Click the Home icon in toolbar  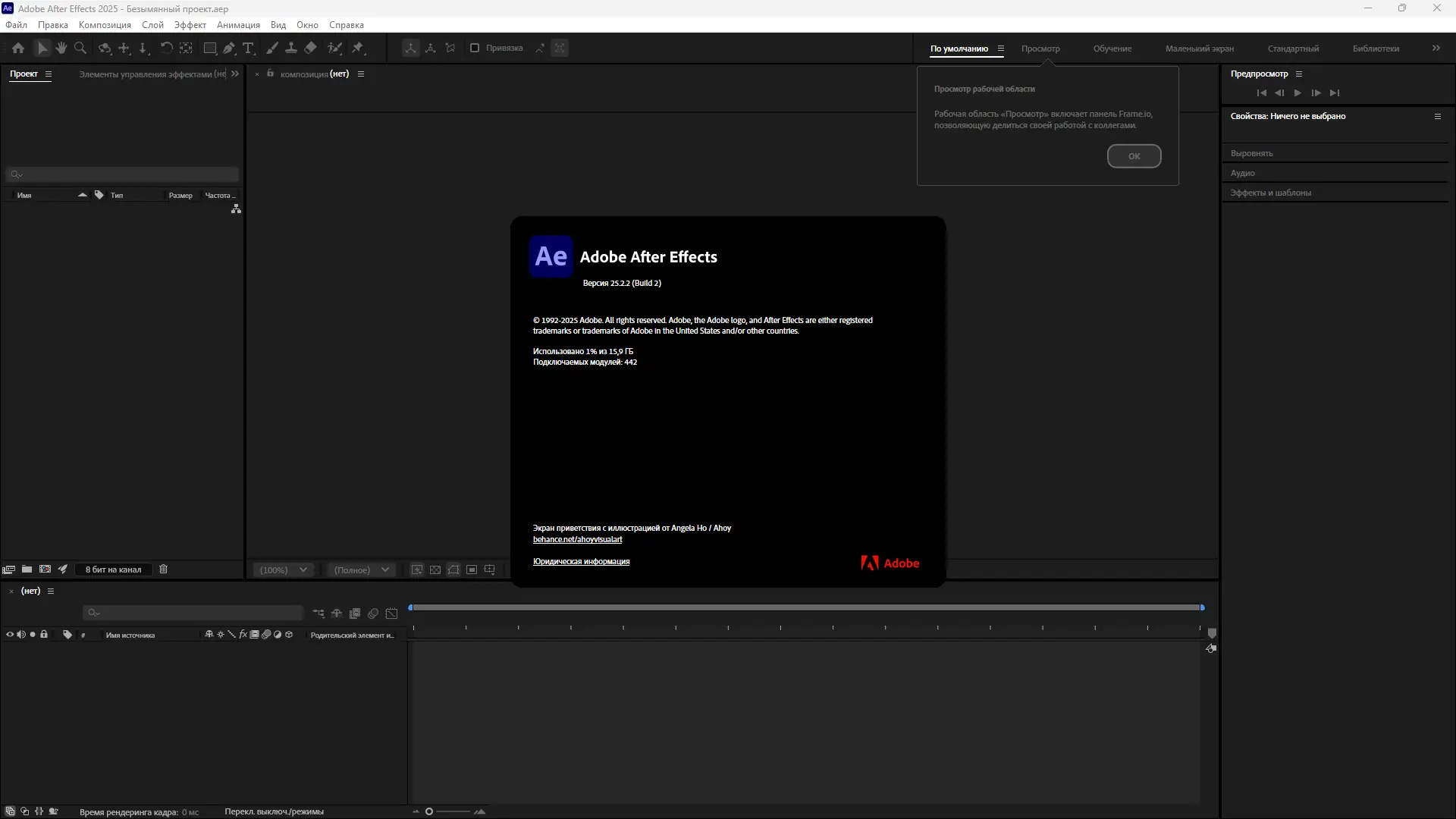(x=18, y=48)
